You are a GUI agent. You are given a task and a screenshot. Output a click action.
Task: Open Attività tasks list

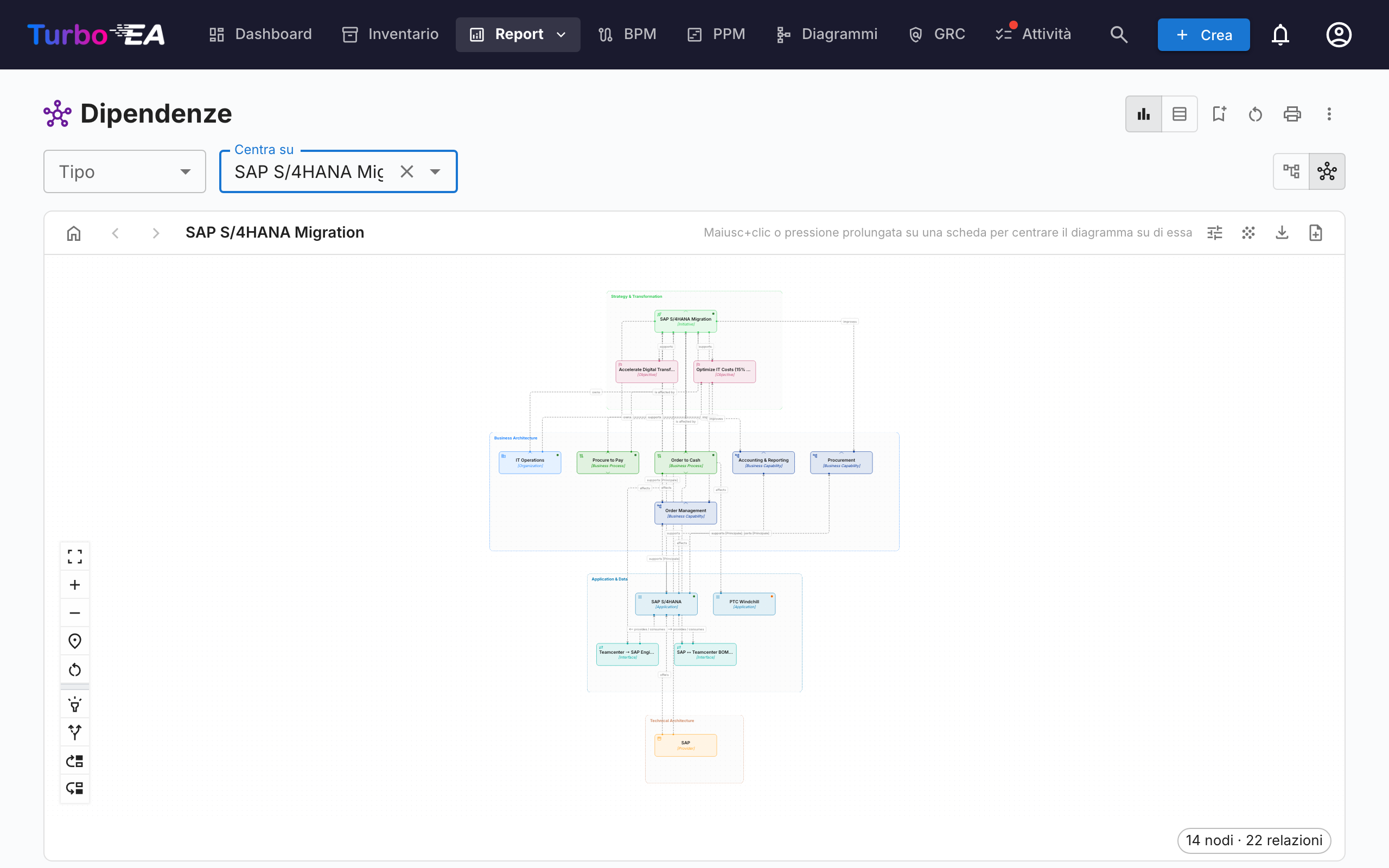pos(1033,34)
